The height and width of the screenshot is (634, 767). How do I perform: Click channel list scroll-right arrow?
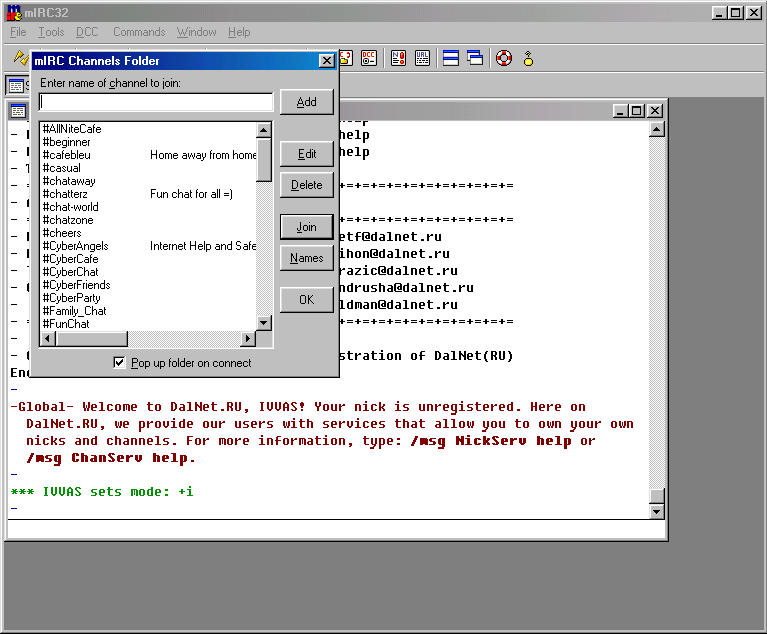[x=248, y=338]
